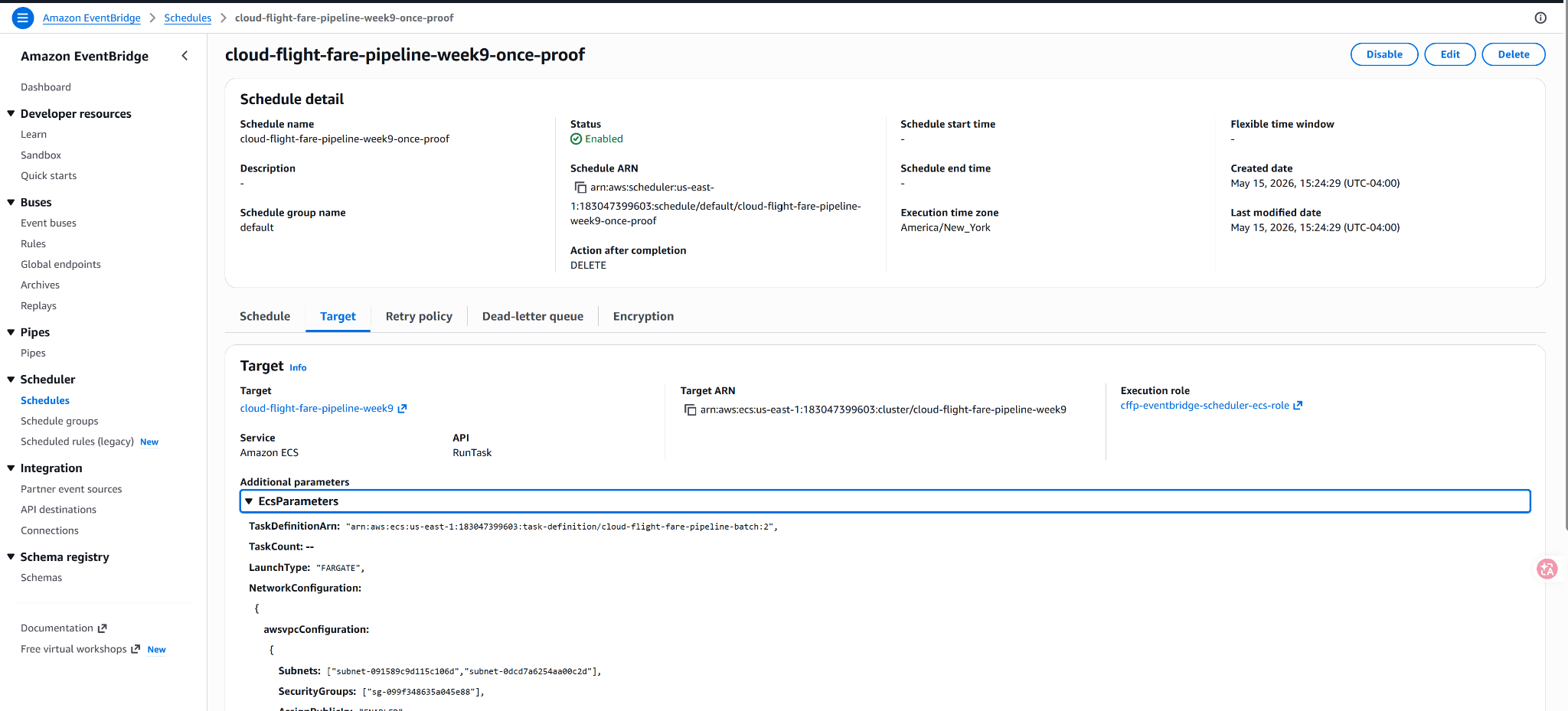Image resolution: width=1568 pixels, height=711 pixels.
Task: Select the Target tab
Action: 338,316
